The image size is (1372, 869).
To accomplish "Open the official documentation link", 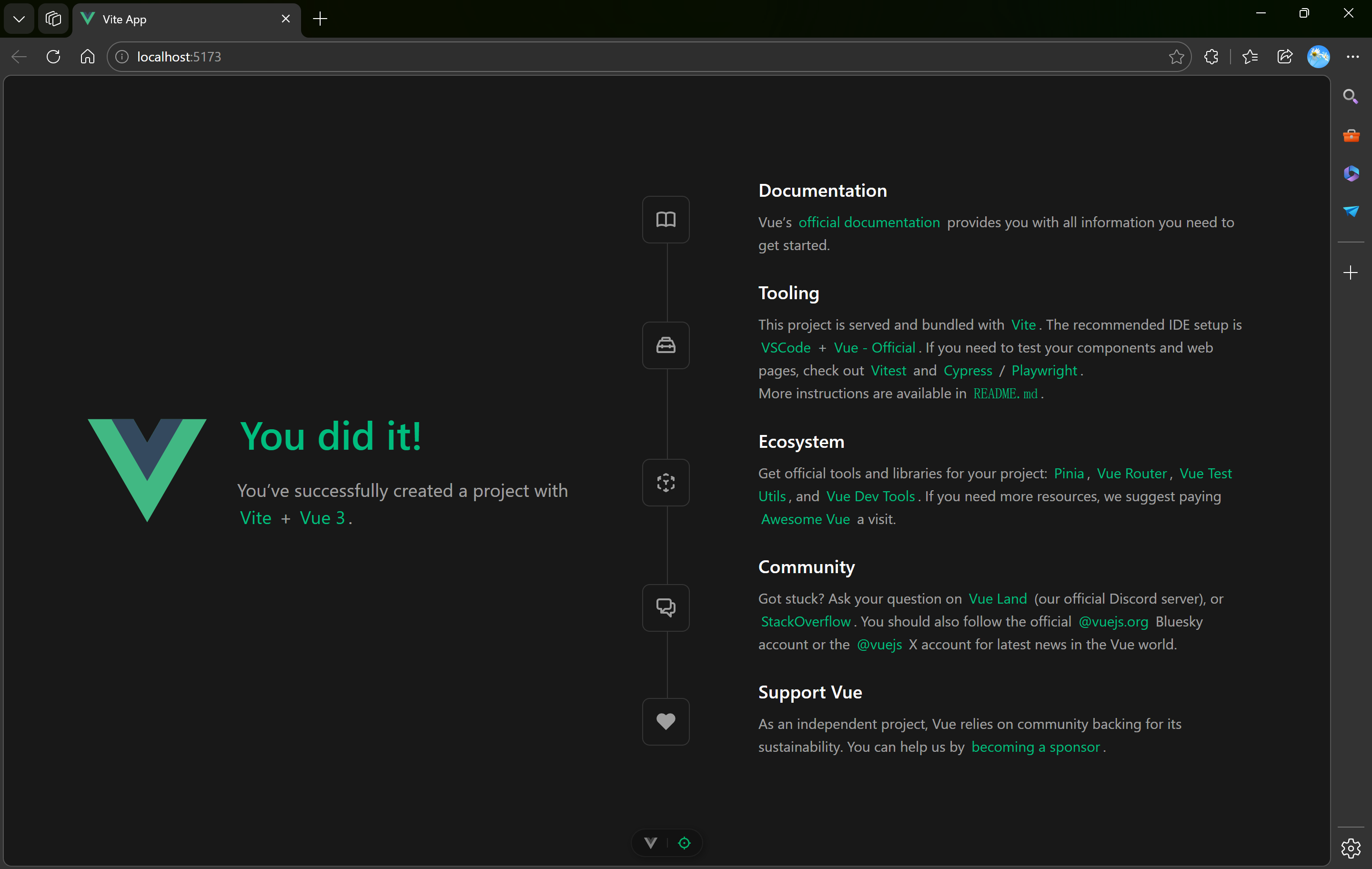I will pyautogui.click(x=869, y=222).
